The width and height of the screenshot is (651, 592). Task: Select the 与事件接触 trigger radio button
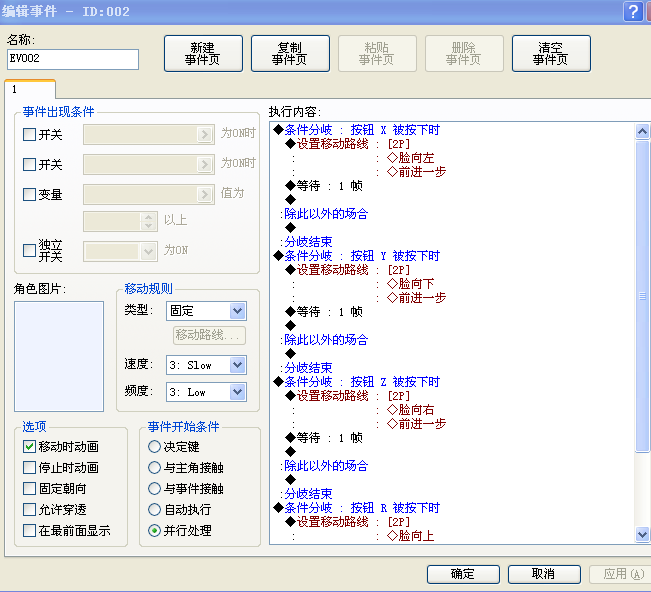[x=154, y=488]
